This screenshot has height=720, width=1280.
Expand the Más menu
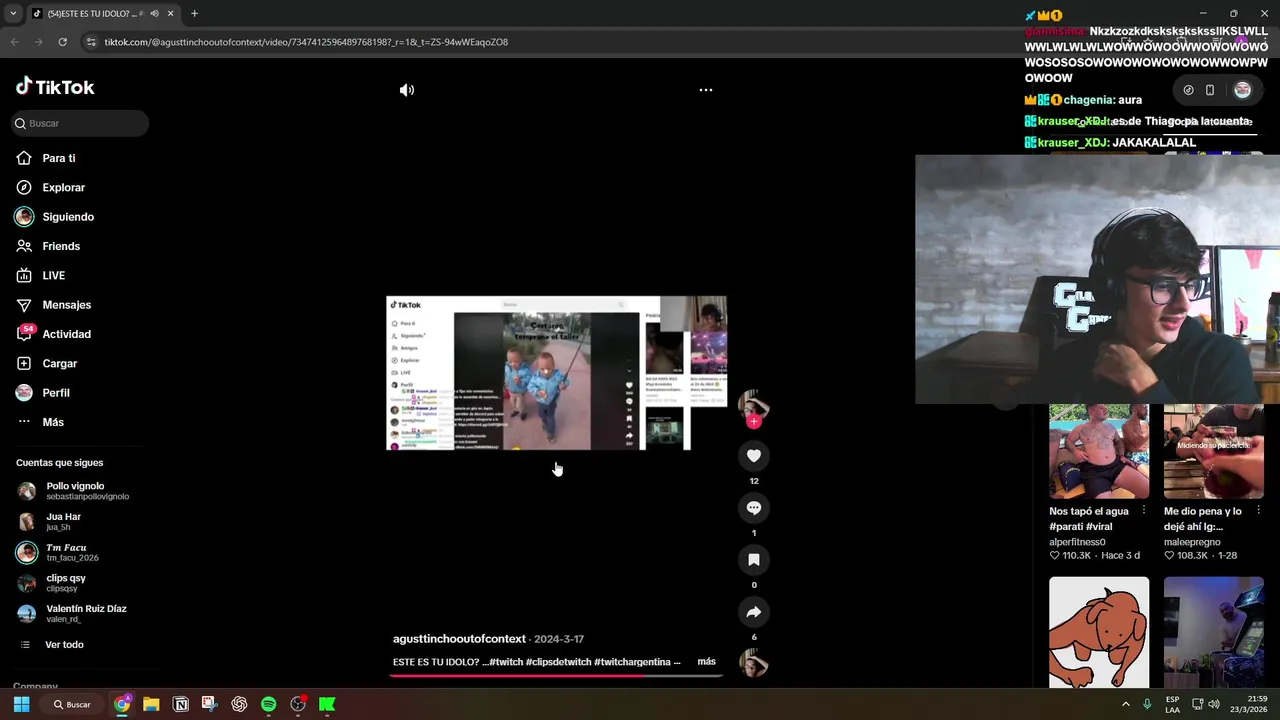pos(52,422)
